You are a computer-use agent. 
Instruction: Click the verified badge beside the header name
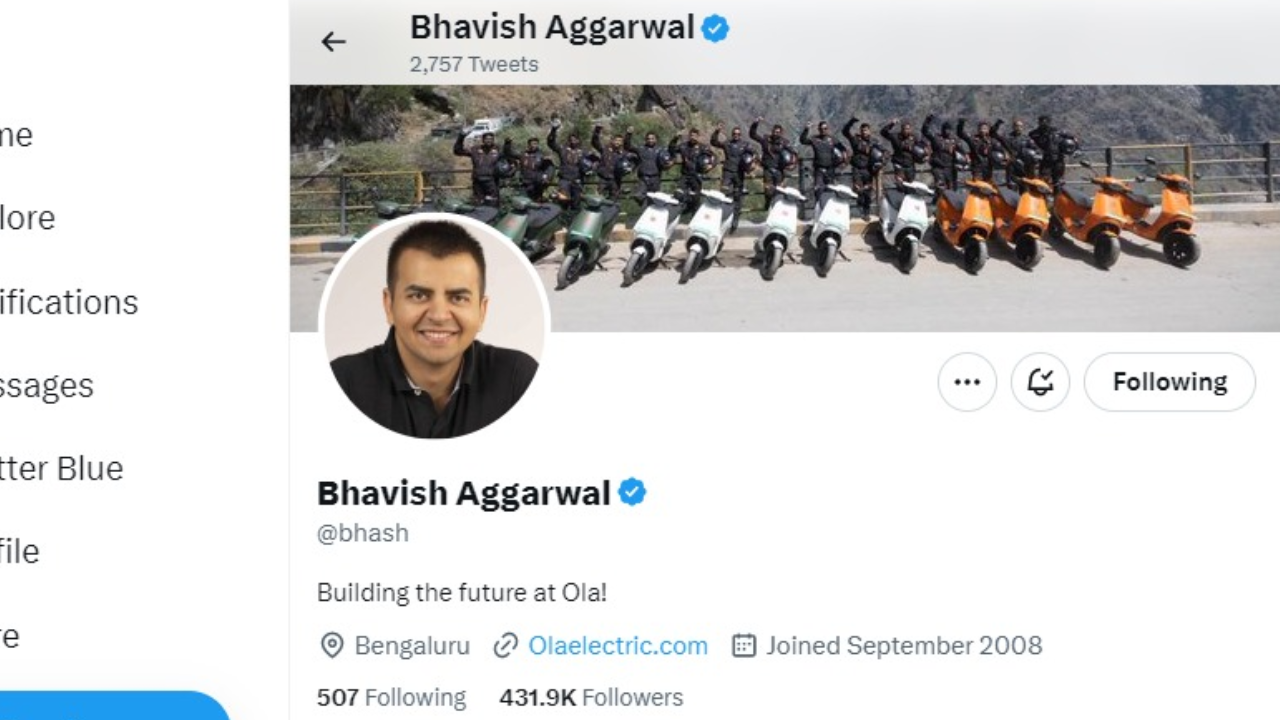coord(715,28)
